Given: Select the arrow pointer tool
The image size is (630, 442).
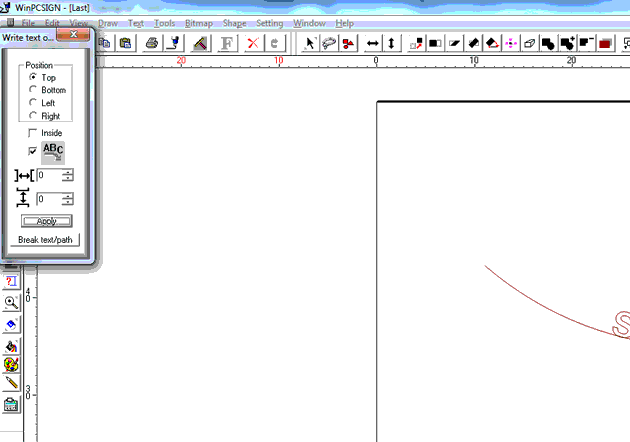Looking at the screenshot, I should click(309, 43).
